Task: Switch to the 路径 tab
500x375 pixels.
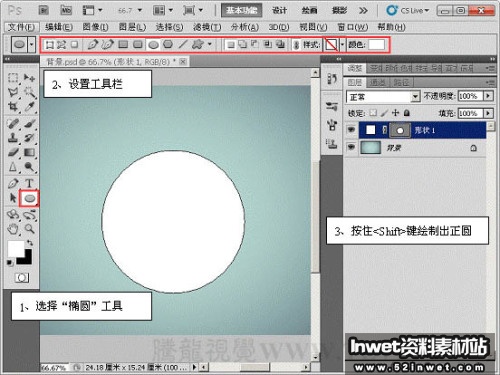Action: click(x=401, y=82)
